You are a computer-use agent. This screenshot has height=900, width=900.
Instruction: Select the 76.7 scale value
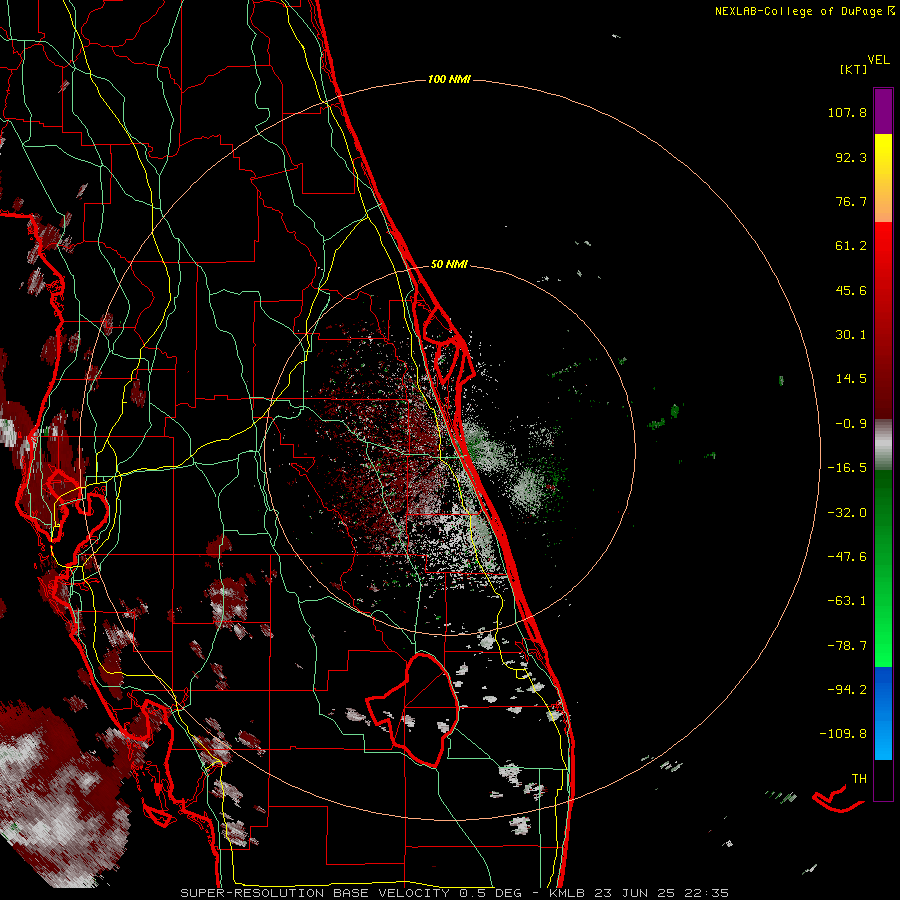click(x=851, y=201)
